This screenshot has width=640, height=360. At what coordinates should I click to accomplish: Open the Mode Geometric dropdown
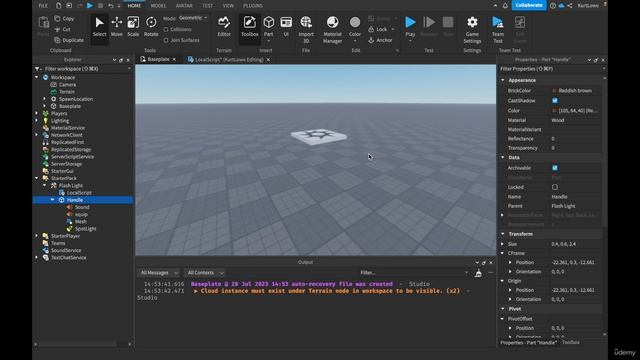click(x=193, y=18)
